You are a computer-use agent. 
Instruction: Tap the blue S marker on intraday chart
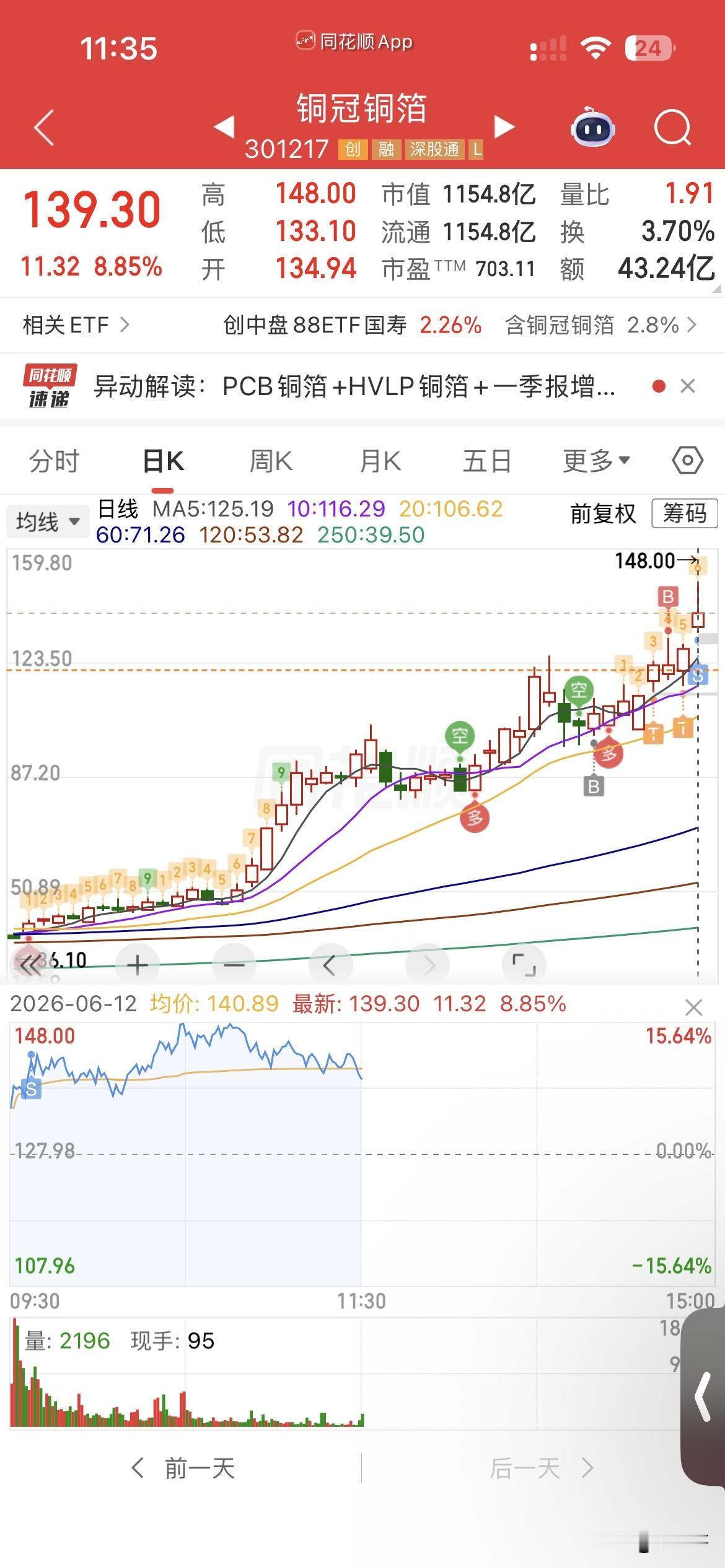[32, 1089]
